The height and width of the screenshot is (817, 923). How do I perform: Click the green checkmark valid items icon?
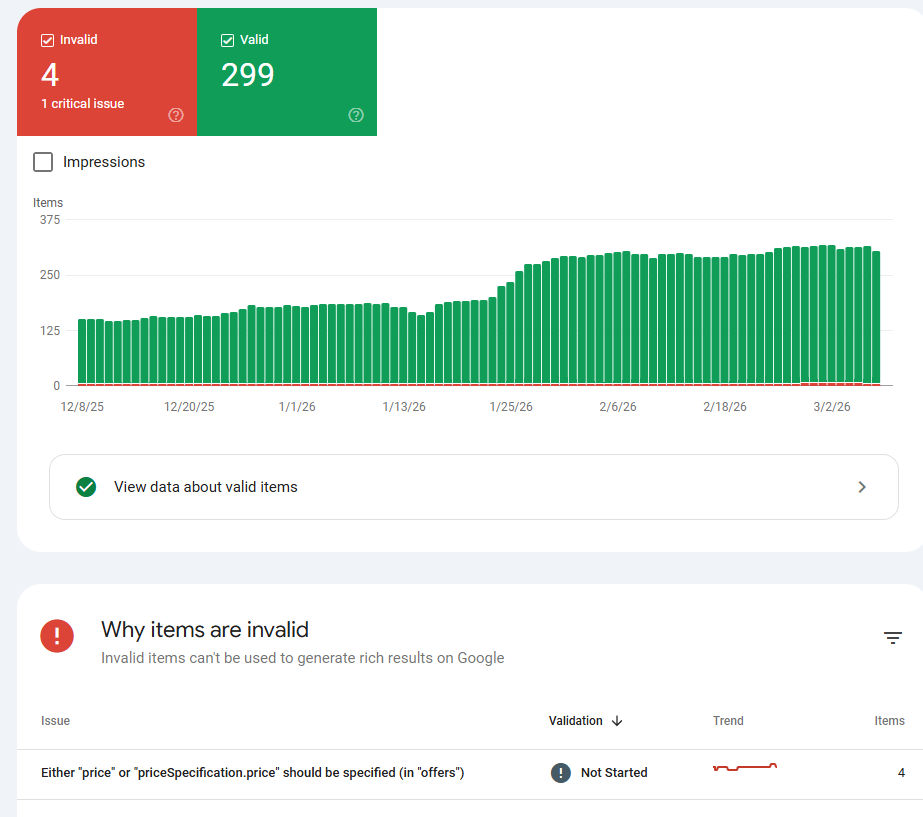click(x=86, y=487)
